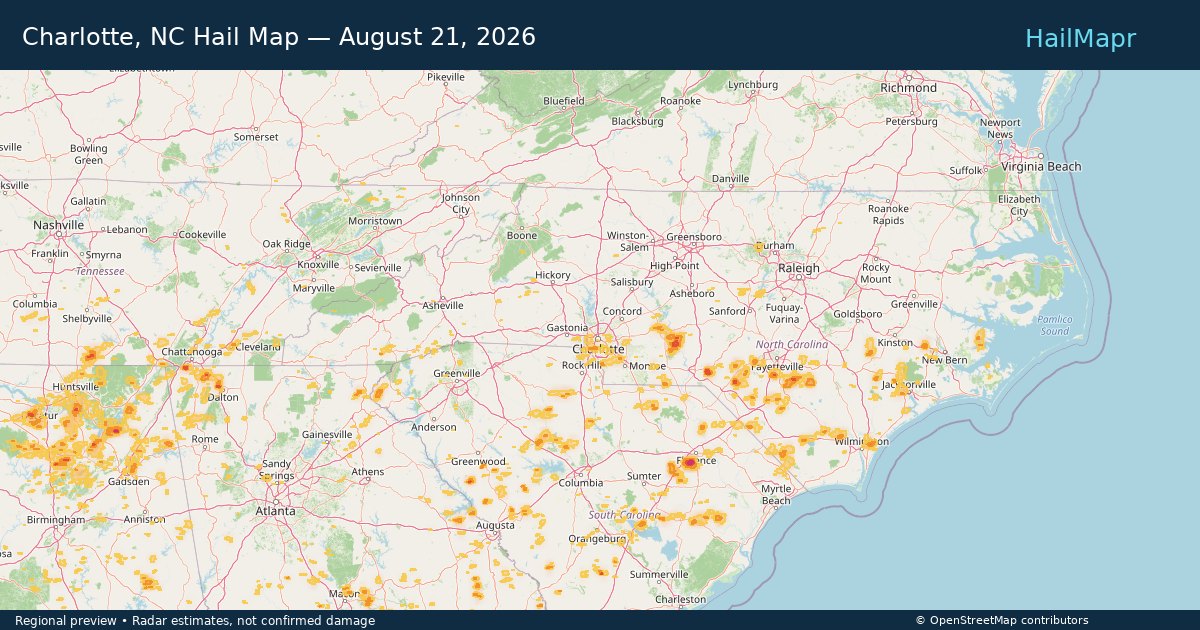Click the Dalton city label

pos(223,397)
